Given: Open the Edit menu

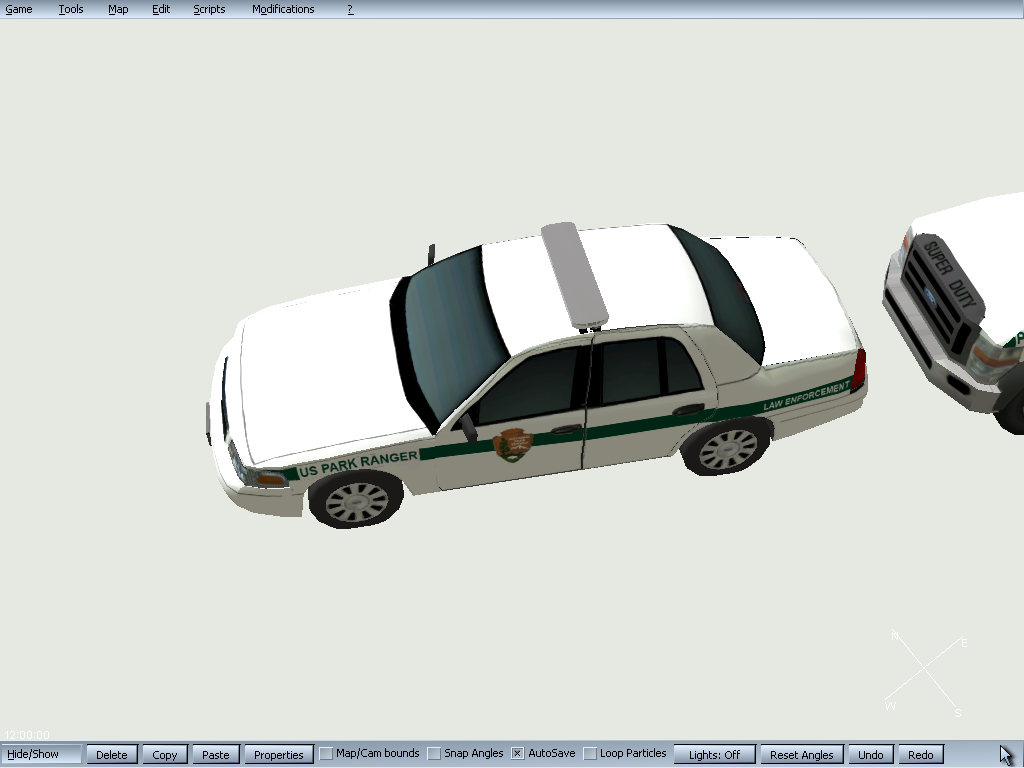Looking at the screenshot, I should coord(161,9).
